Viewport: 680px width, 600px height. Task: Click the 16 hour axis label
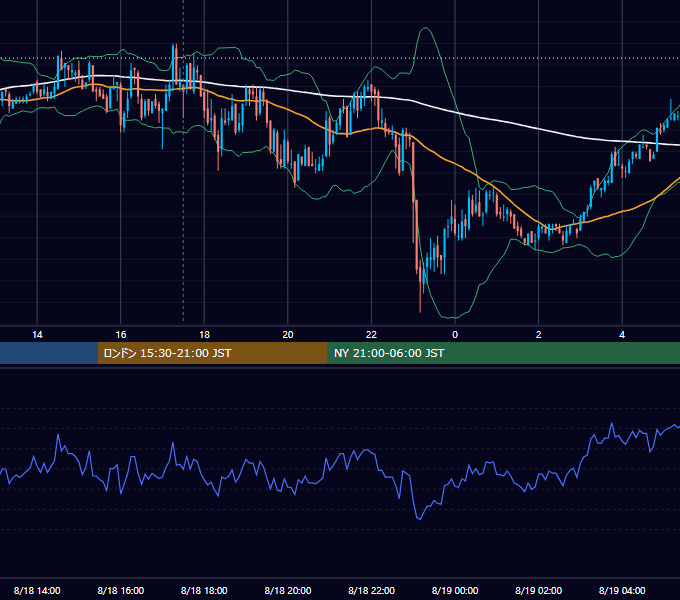[121, 335]
